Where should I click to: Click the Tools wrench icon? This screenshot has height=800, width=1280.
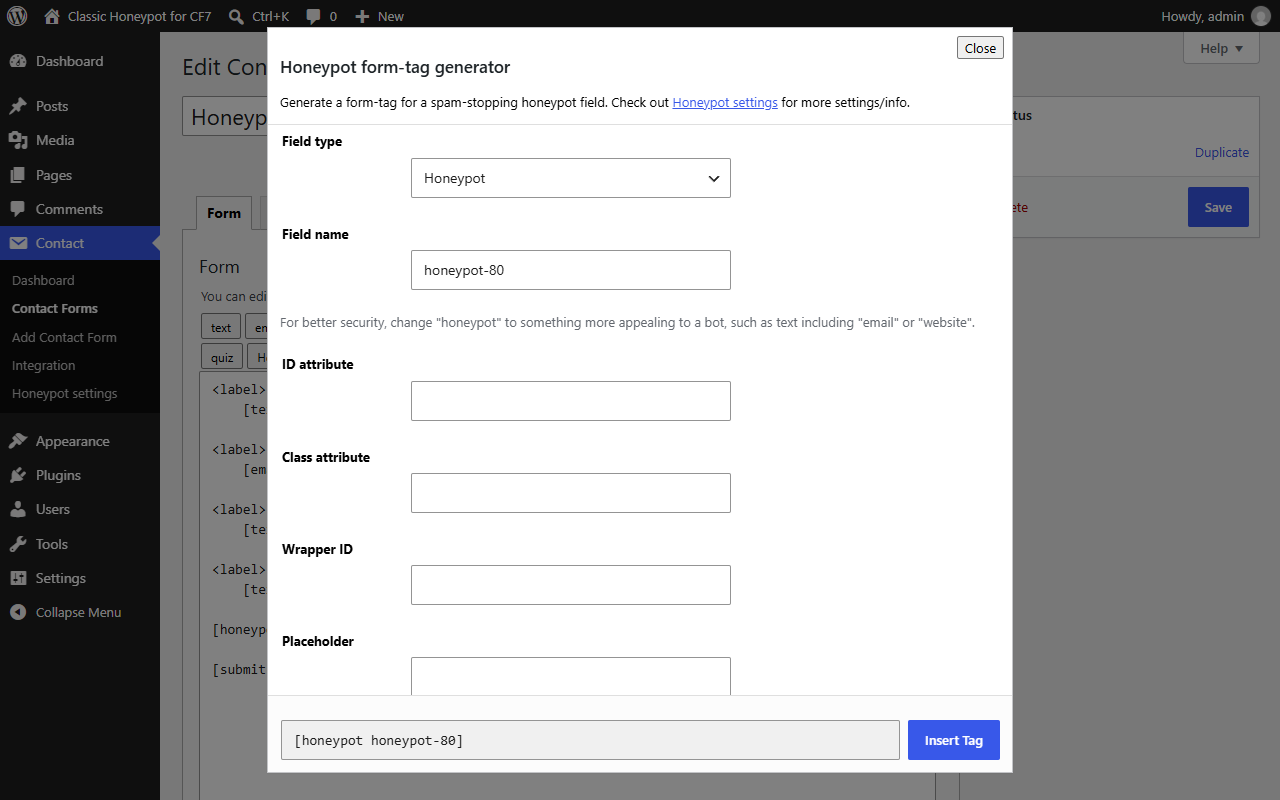point(18,544)
